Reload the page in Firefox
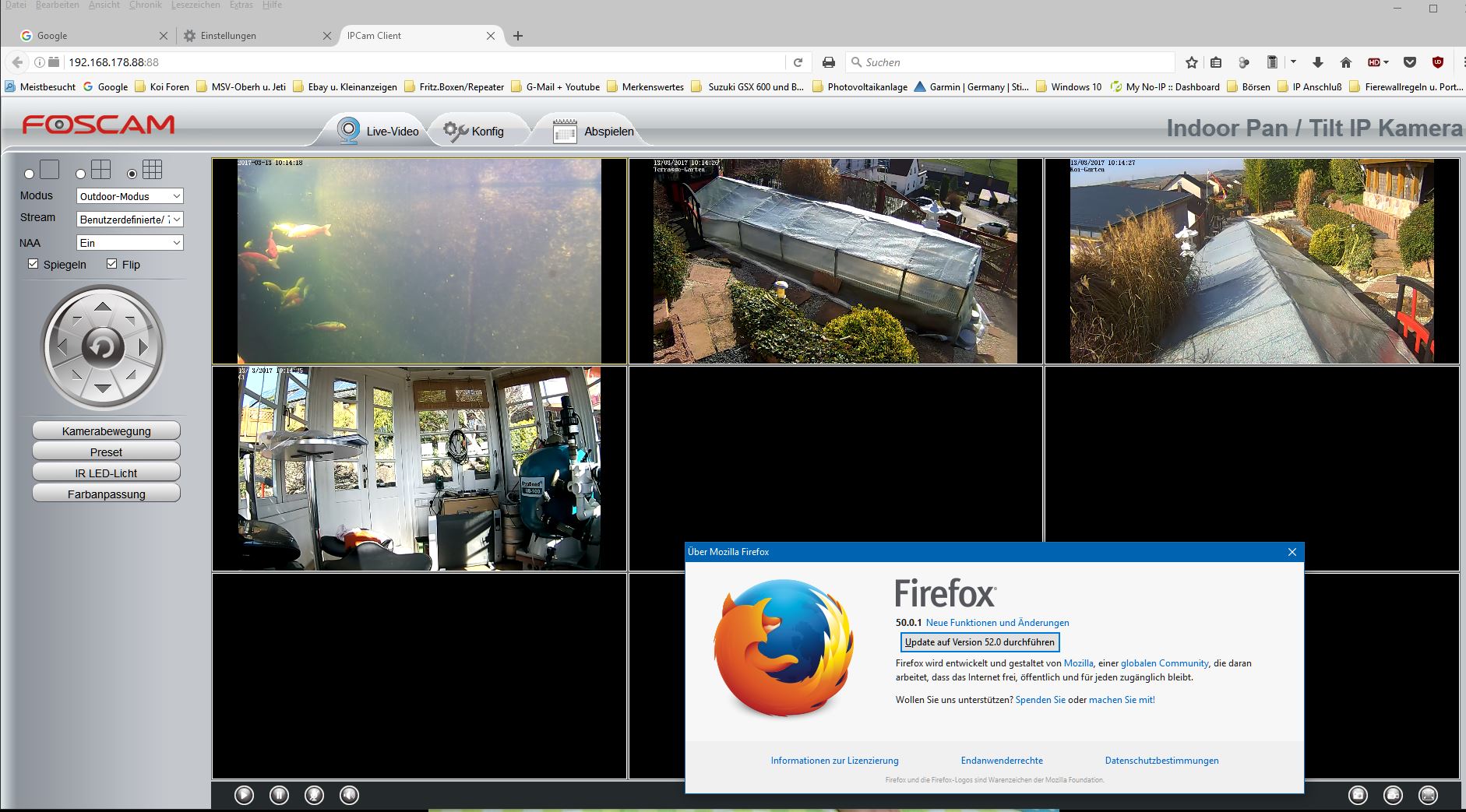Screen dimensions: 1466x812 [x=798, y=62]
